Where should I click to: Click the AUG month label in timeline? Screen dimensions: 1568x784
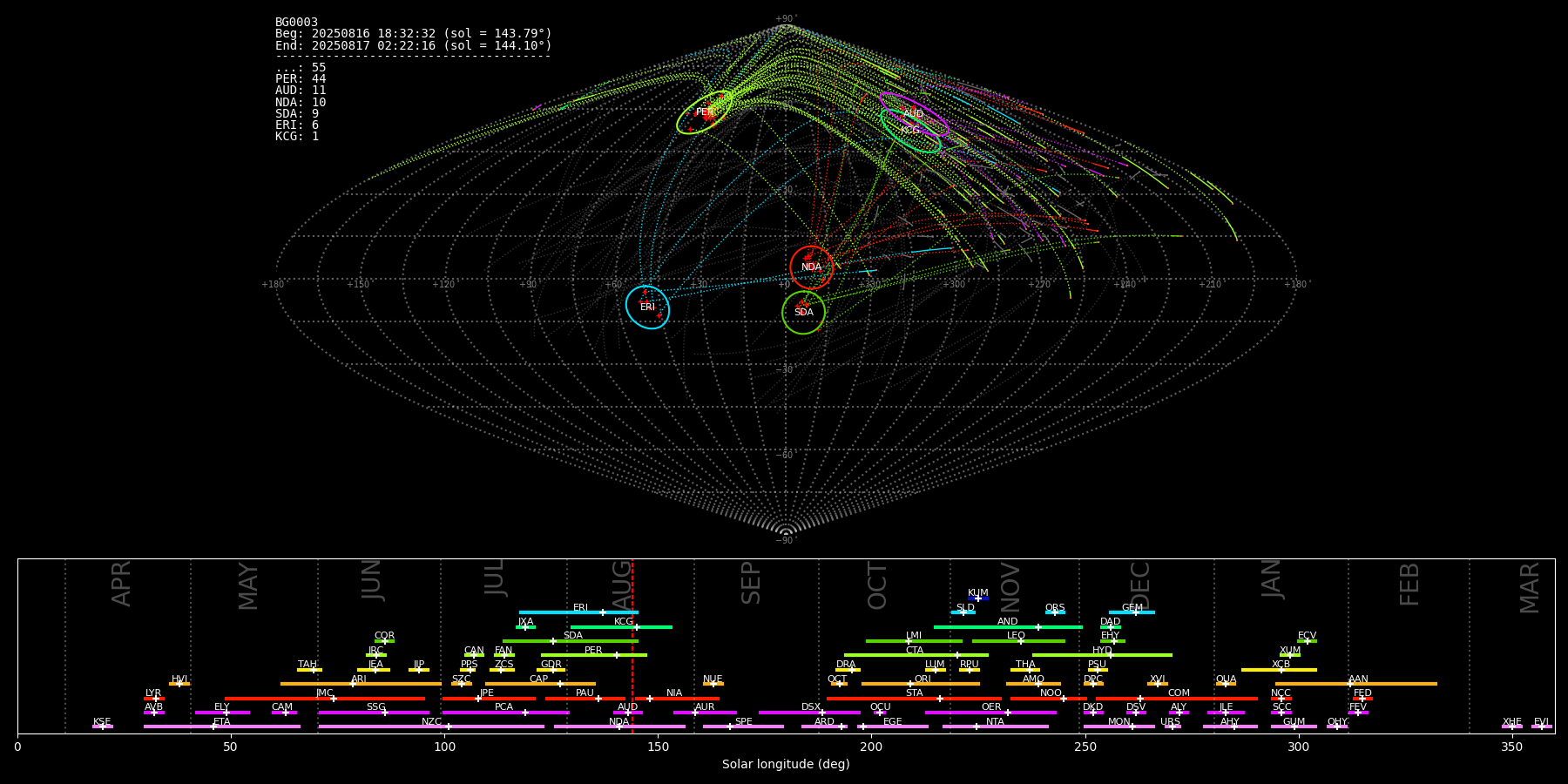[622, 585]
